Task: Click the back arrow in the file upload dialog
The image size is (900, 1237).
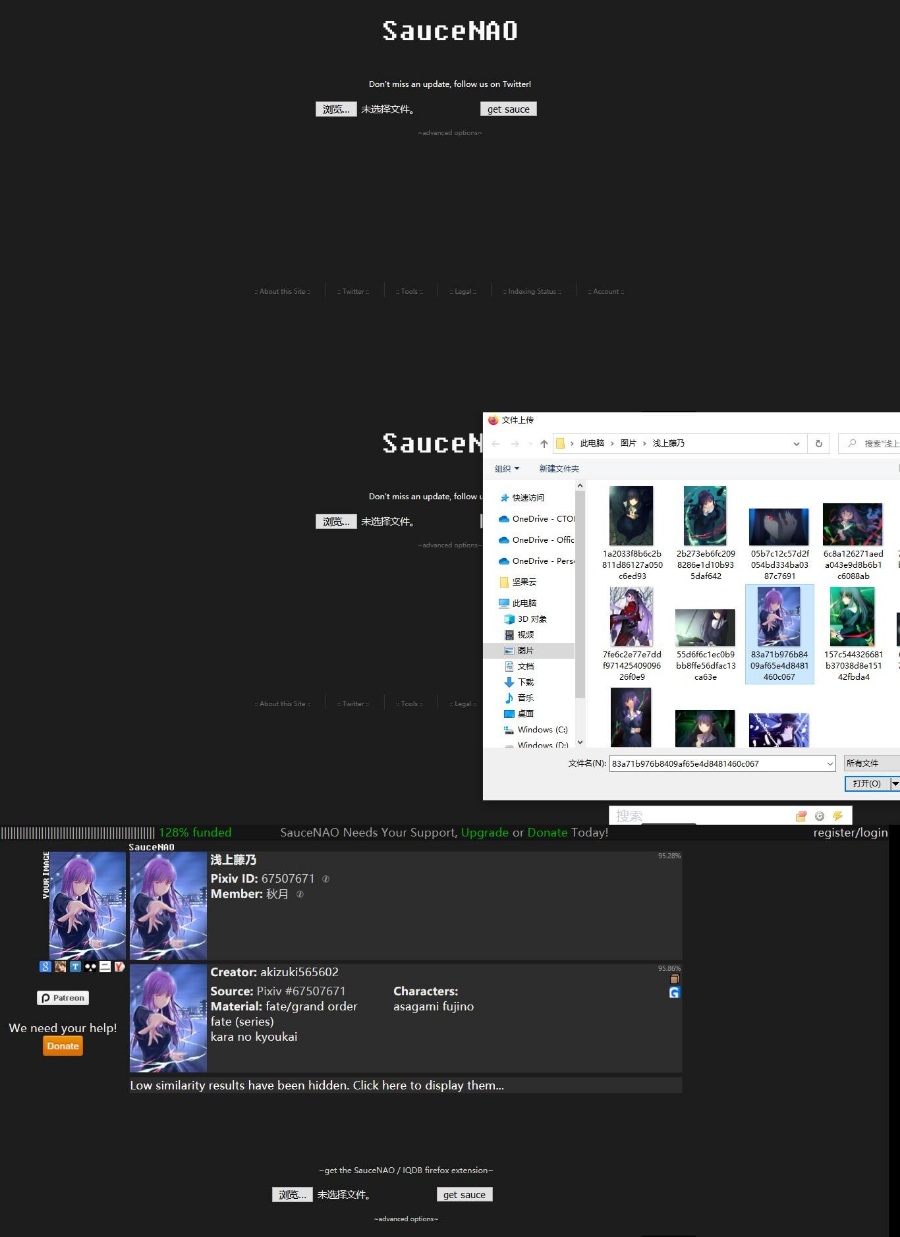Action: [x=495, y=443]
